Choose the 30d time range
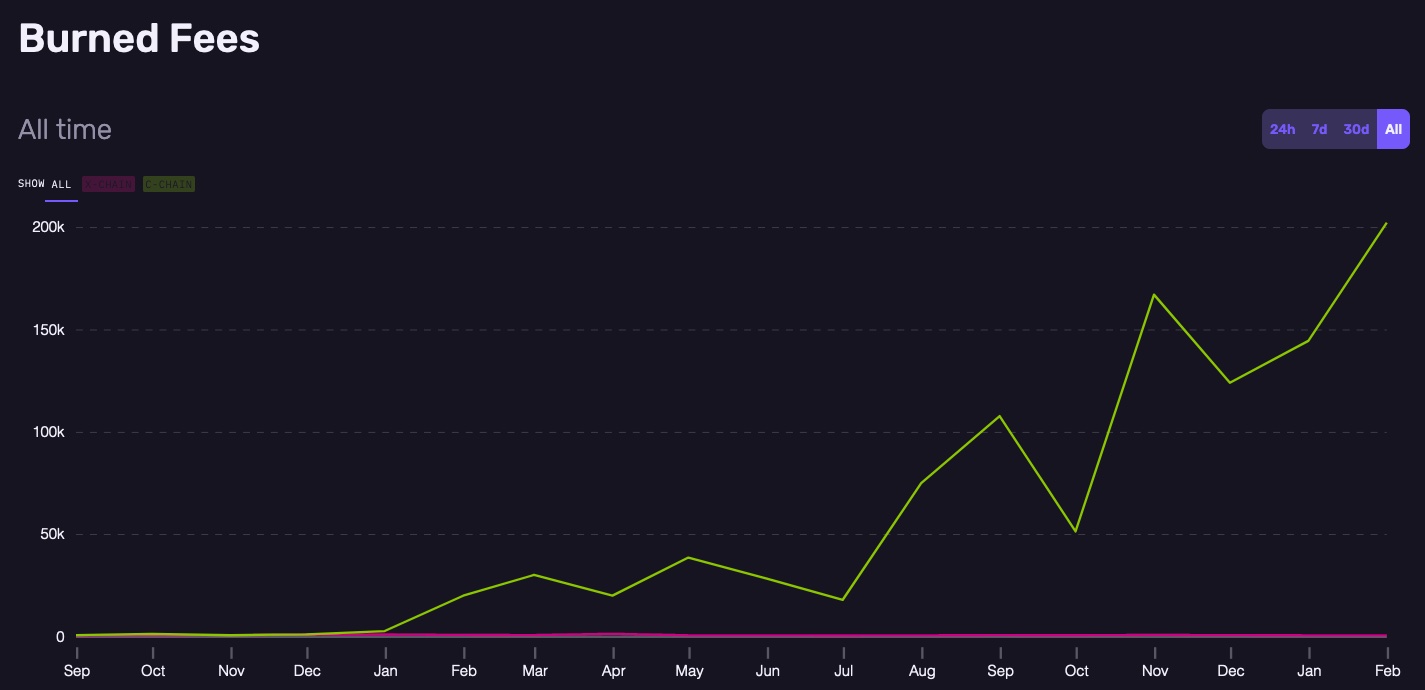This screenshot has height=690, width=1425. pyautogui.click(x=1356, y=129)
